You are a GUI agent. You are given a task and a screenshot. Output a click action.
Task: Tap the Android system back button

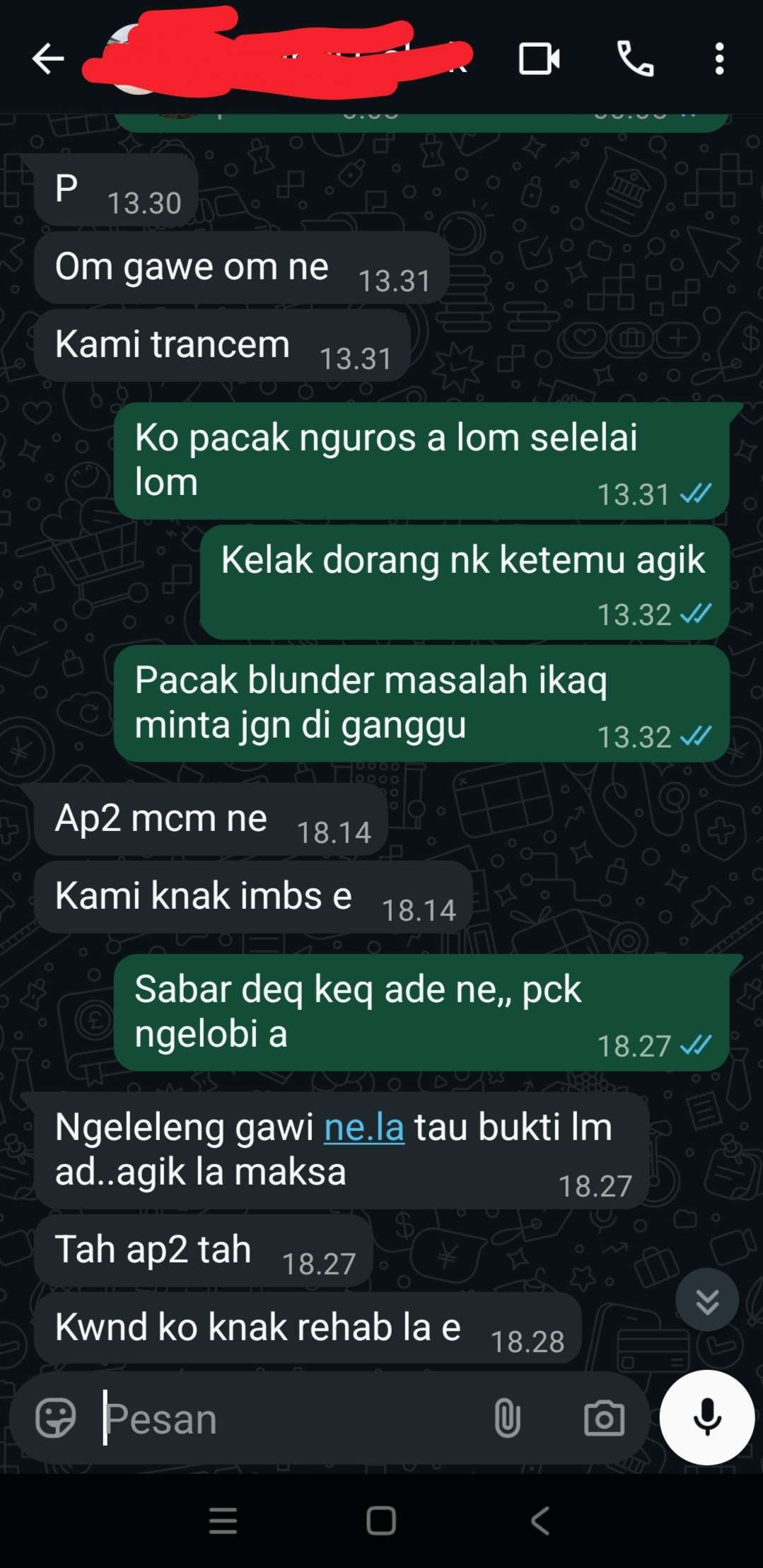tap(540, 1520)
